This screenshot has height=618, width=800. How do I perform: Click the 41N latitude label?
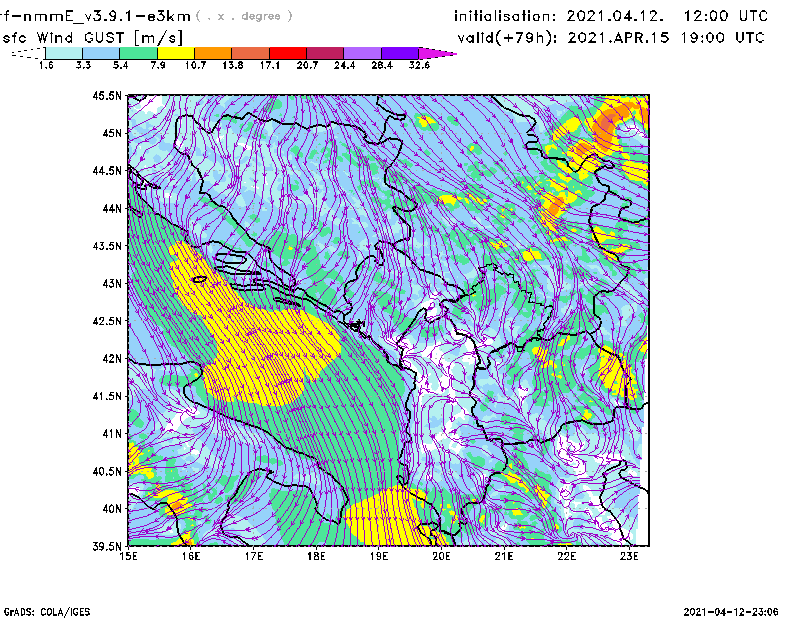112,434
